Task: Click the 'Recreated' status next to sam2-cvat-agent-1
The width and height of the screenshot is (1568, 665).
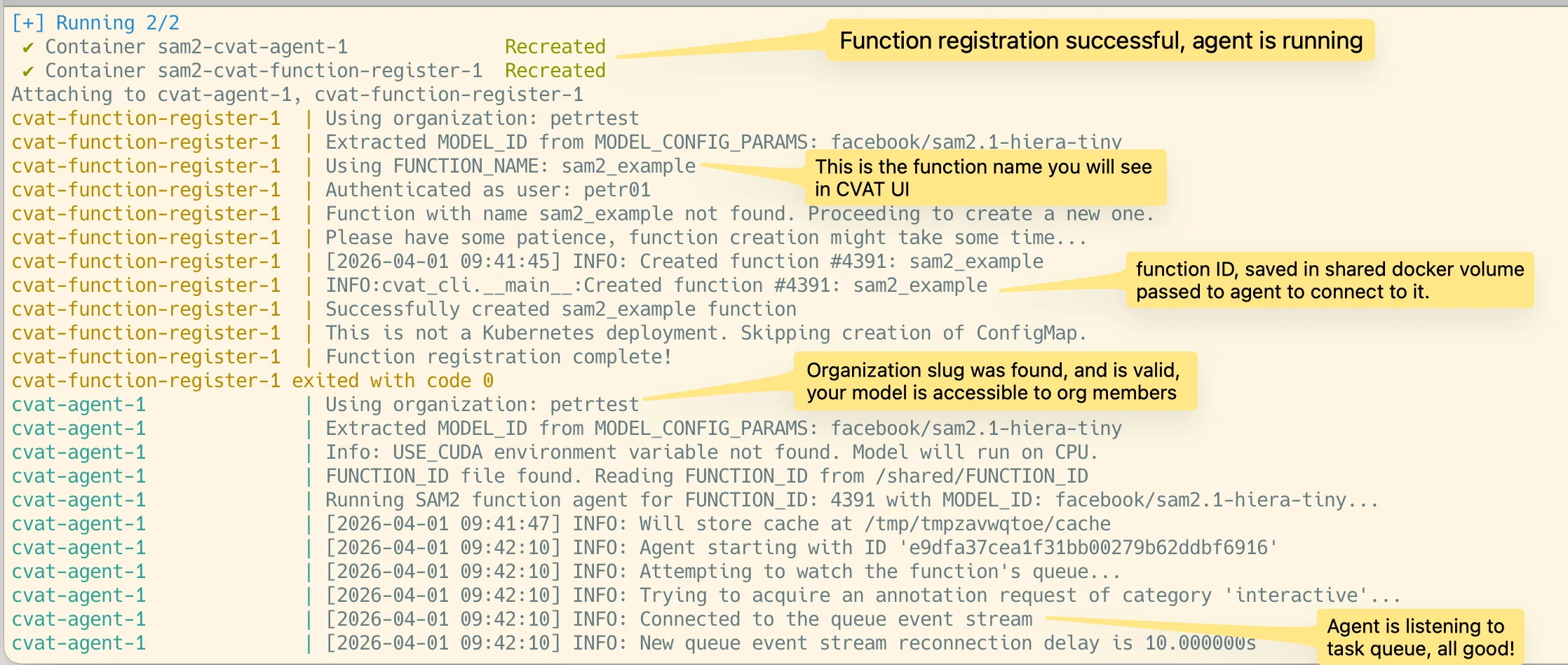Action: pos(555,47)
